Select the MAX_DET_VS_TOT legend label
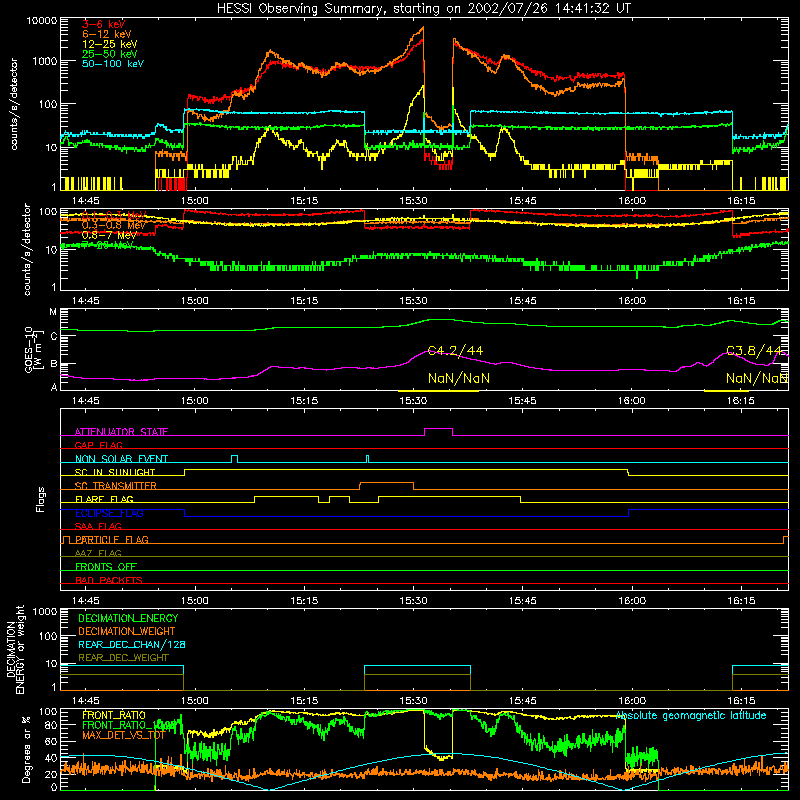The width and height of the screenshot is (800, 800). (x=124, y=735)
